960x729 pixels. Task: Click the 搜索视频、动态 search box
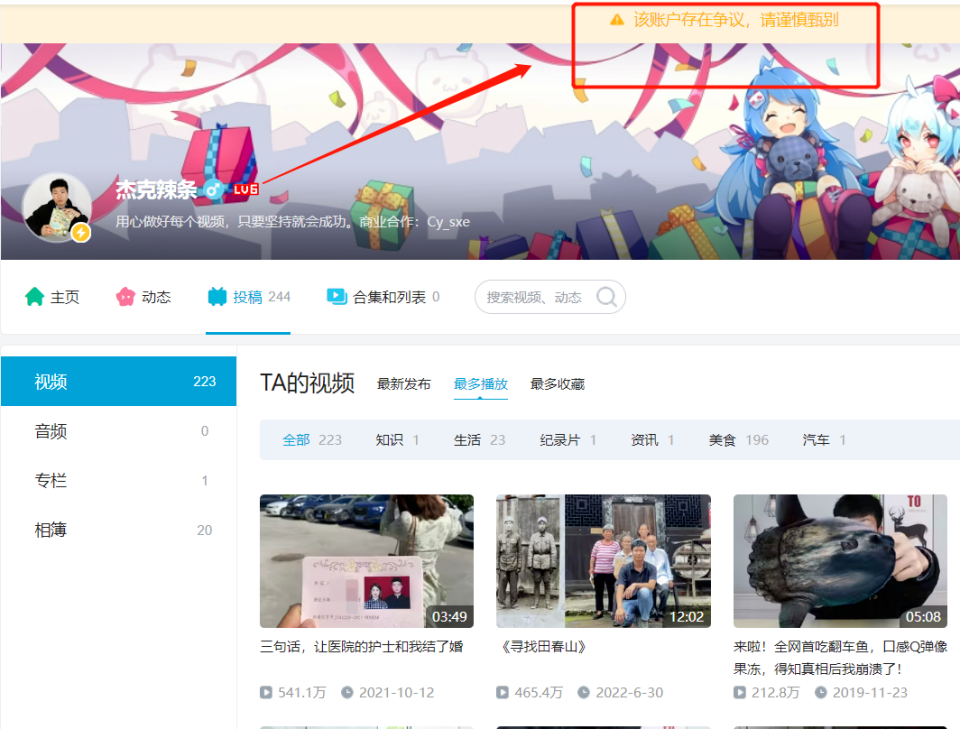[x=550, y=297]
